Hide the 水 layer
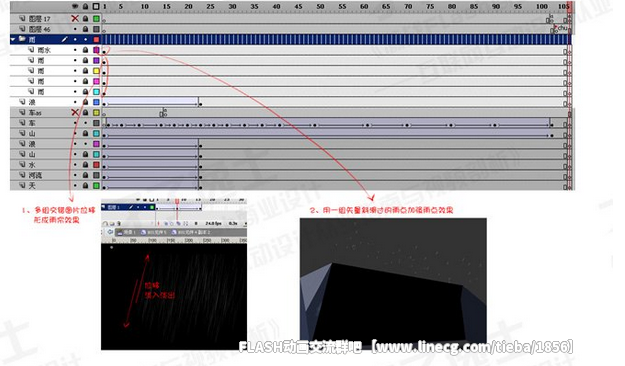 tap(75, 164)
